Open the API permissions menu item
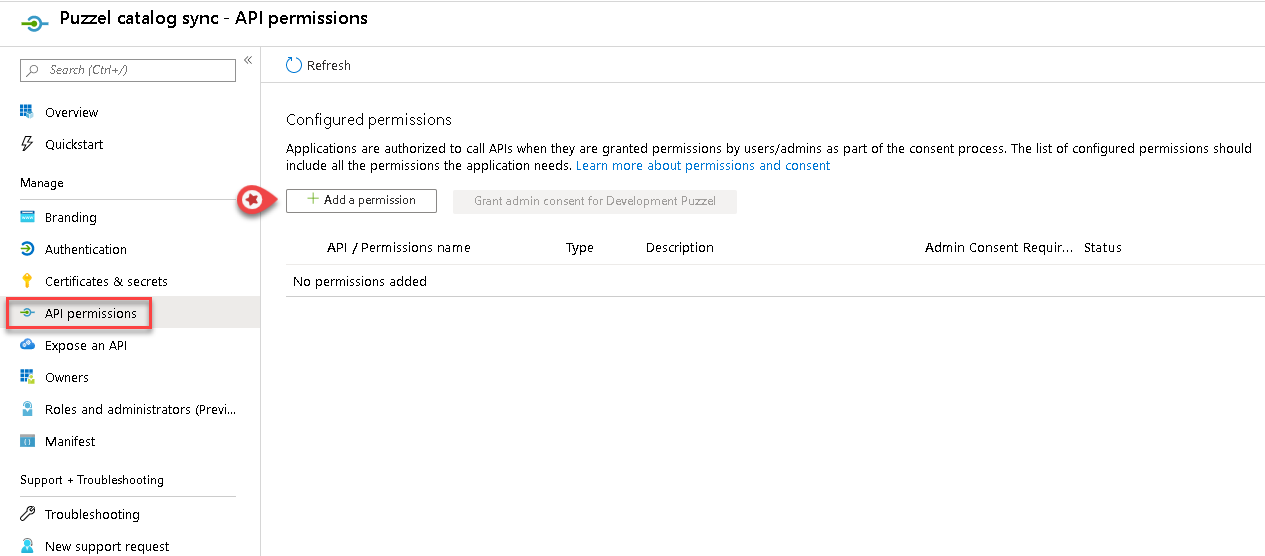 [x=90, y=313]
